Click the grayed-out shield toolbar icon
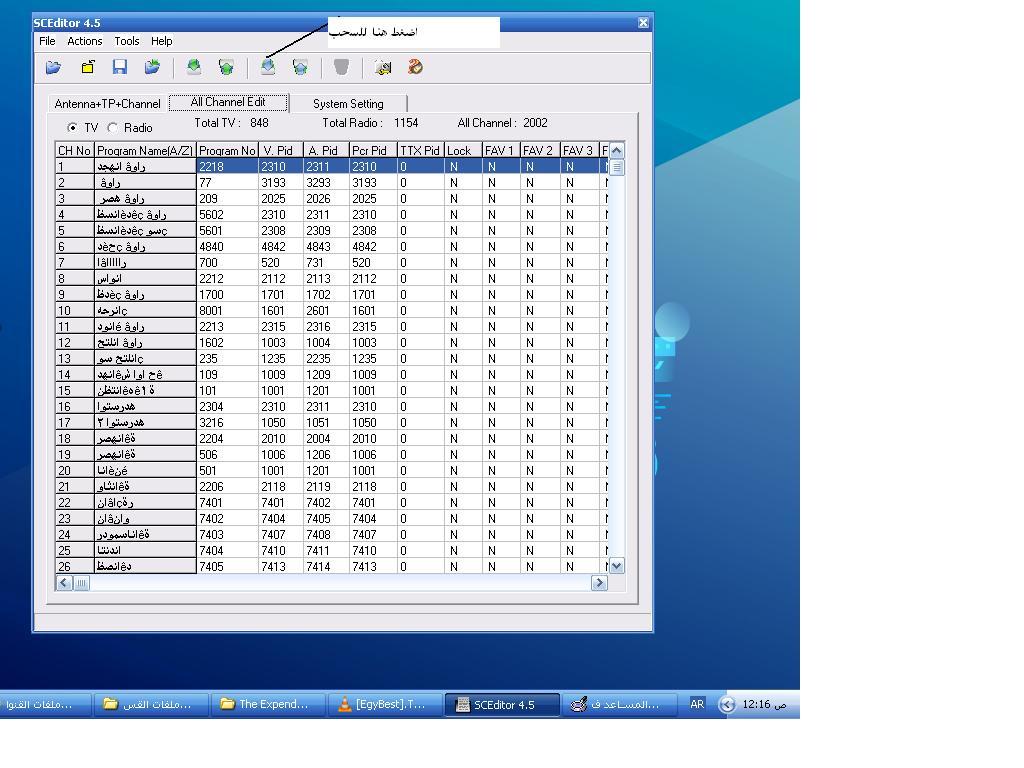The width and height of the screenshot is (1024, 768). (x=342, y=67)
